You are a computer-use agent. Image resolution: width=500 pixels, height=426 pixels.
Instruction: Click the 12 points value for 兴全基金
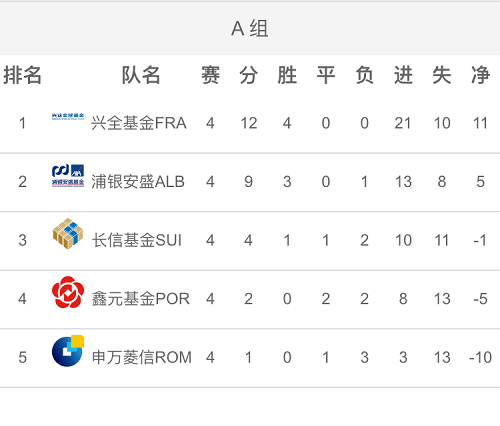pos(249,123)
